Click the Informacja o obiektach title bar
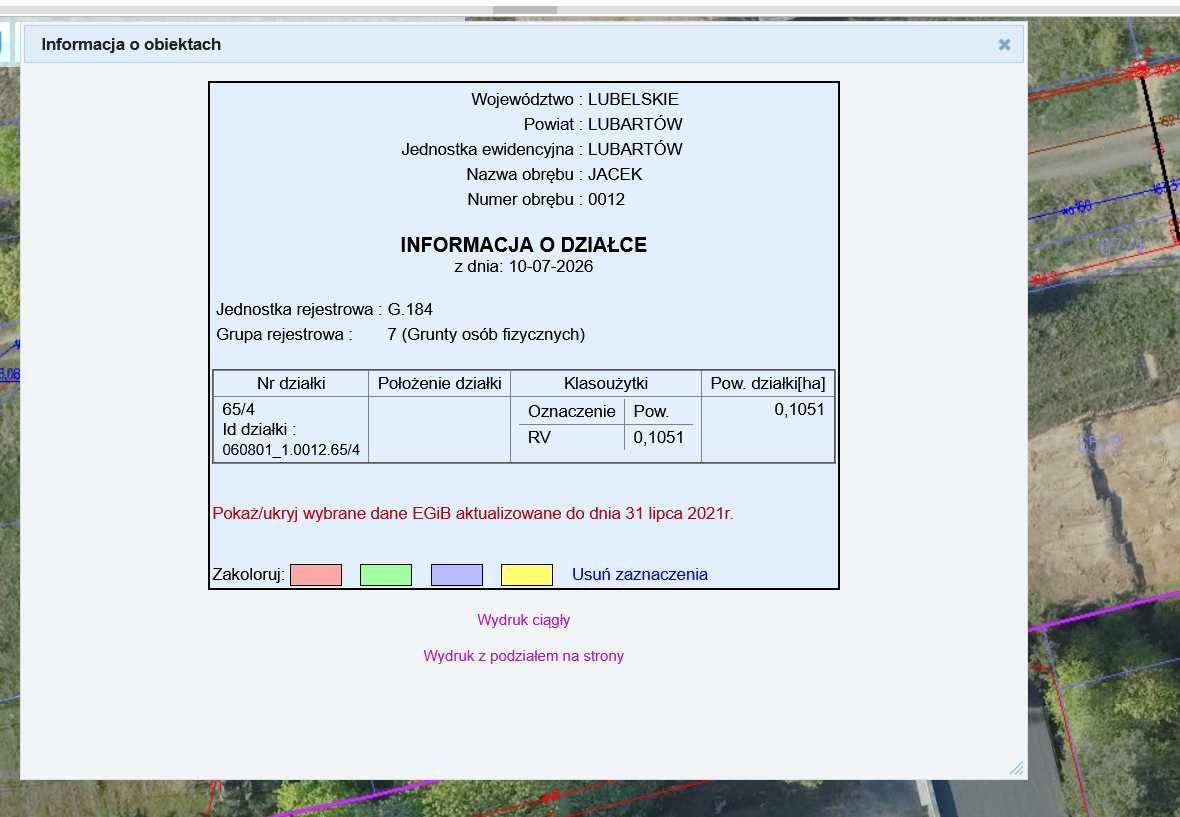1180x817 pixels. click(x=524, y=44)
